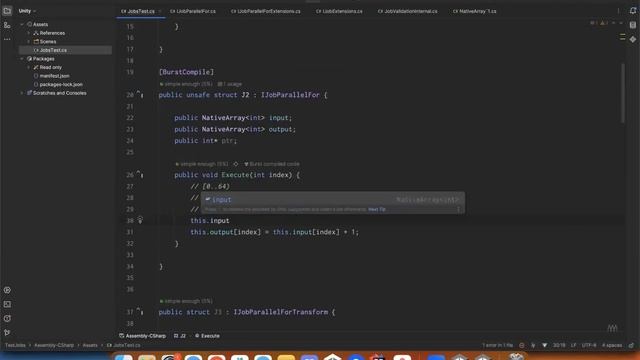Open the UTF-8 encoding selector
This screenshot has height=360, width=640.
coord(589,345)
